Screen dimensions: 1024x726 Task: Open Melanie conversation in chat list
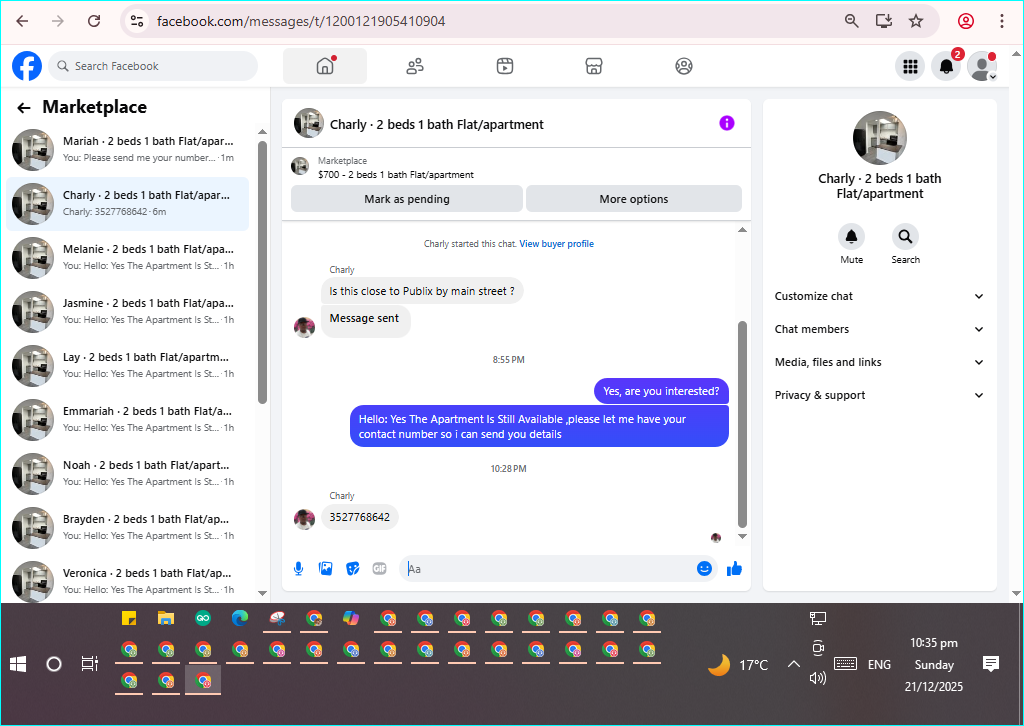click(x=128, y=257)
